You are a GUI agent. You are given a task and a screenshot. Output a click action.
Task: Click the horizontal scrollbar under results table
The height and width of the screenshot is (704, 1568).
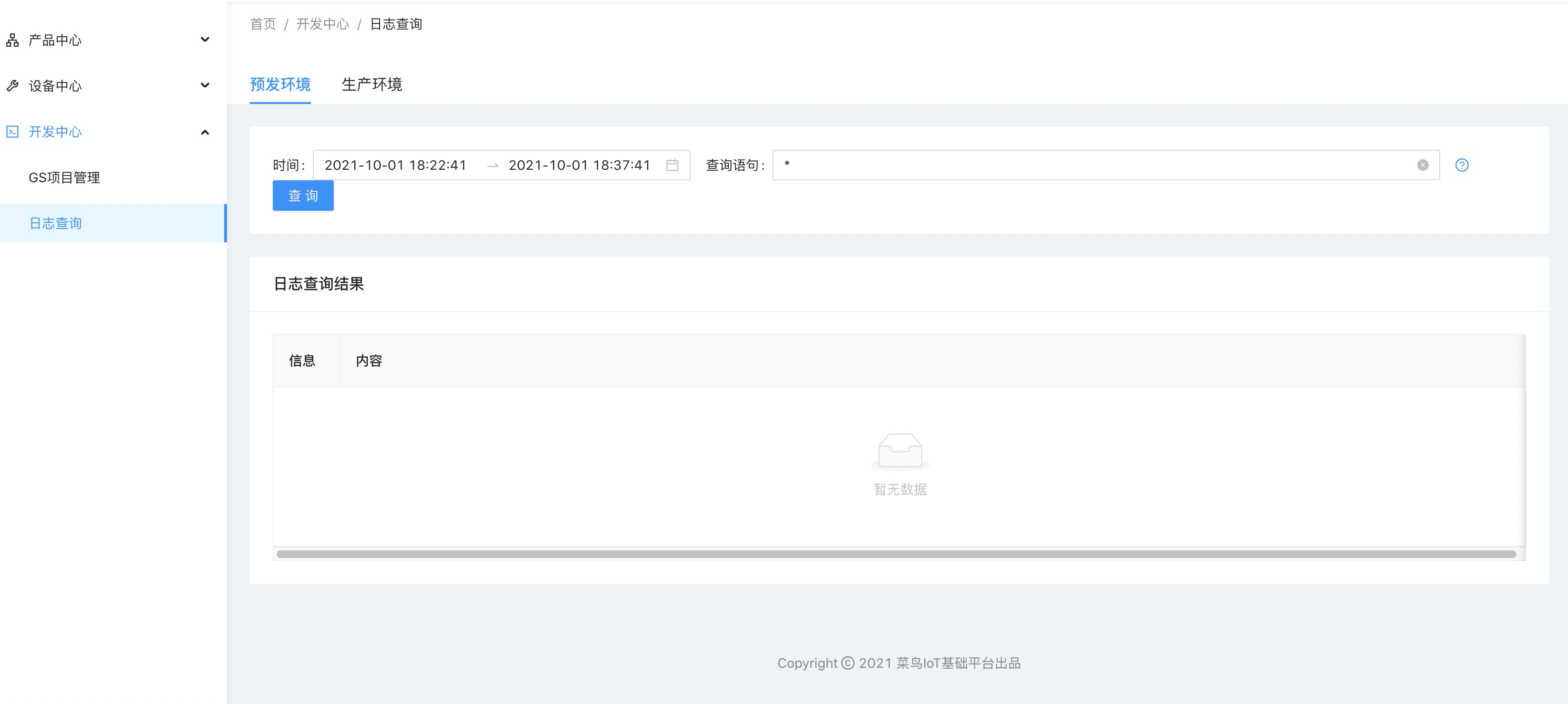[x=896, y=554]
